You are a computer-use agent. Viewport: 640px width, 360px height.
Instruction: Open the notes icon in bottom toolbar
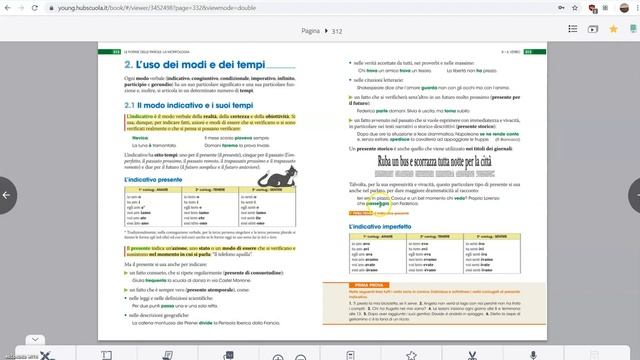click(168, 356)
